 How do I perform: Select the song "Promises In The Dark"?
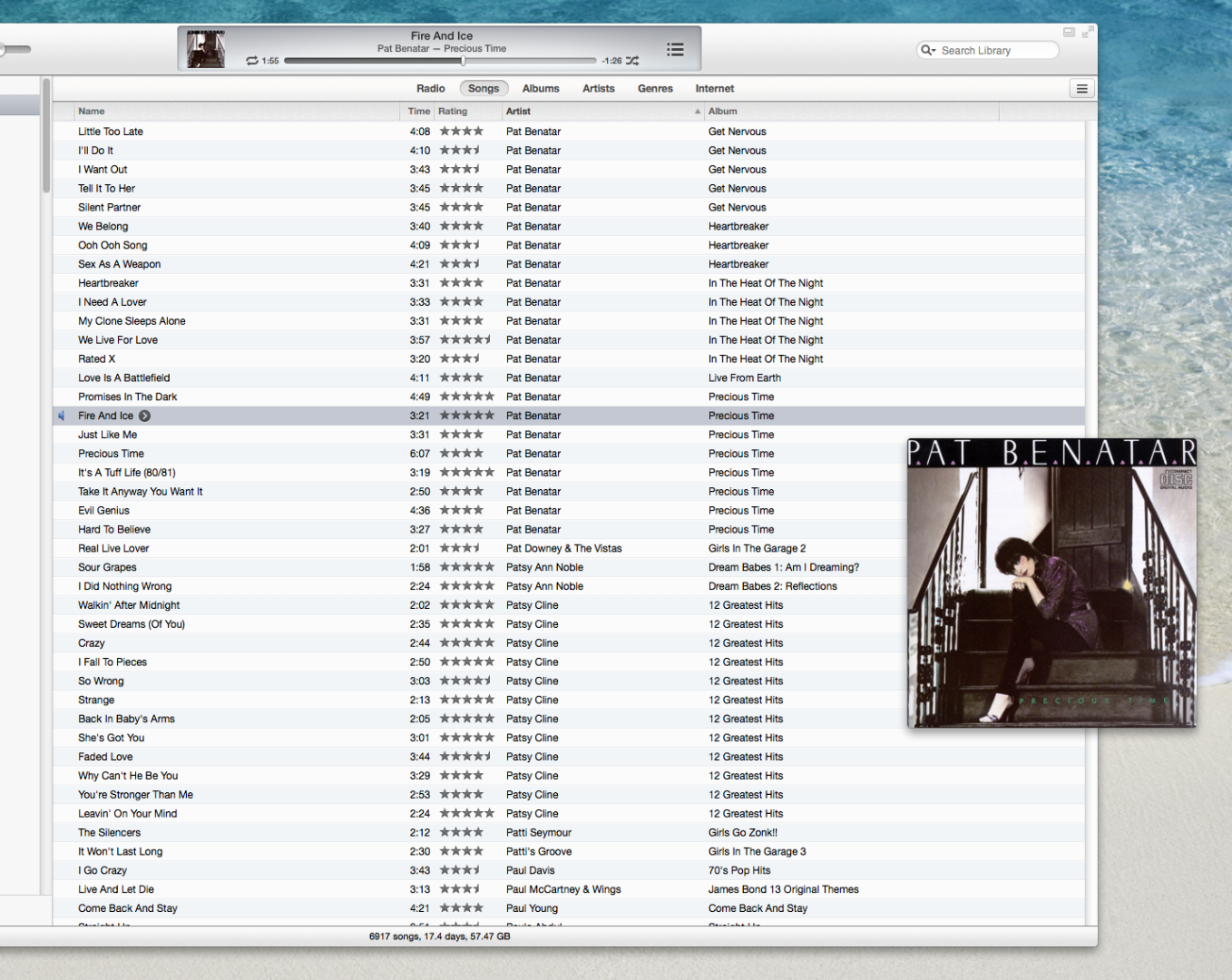click(127, 397)
